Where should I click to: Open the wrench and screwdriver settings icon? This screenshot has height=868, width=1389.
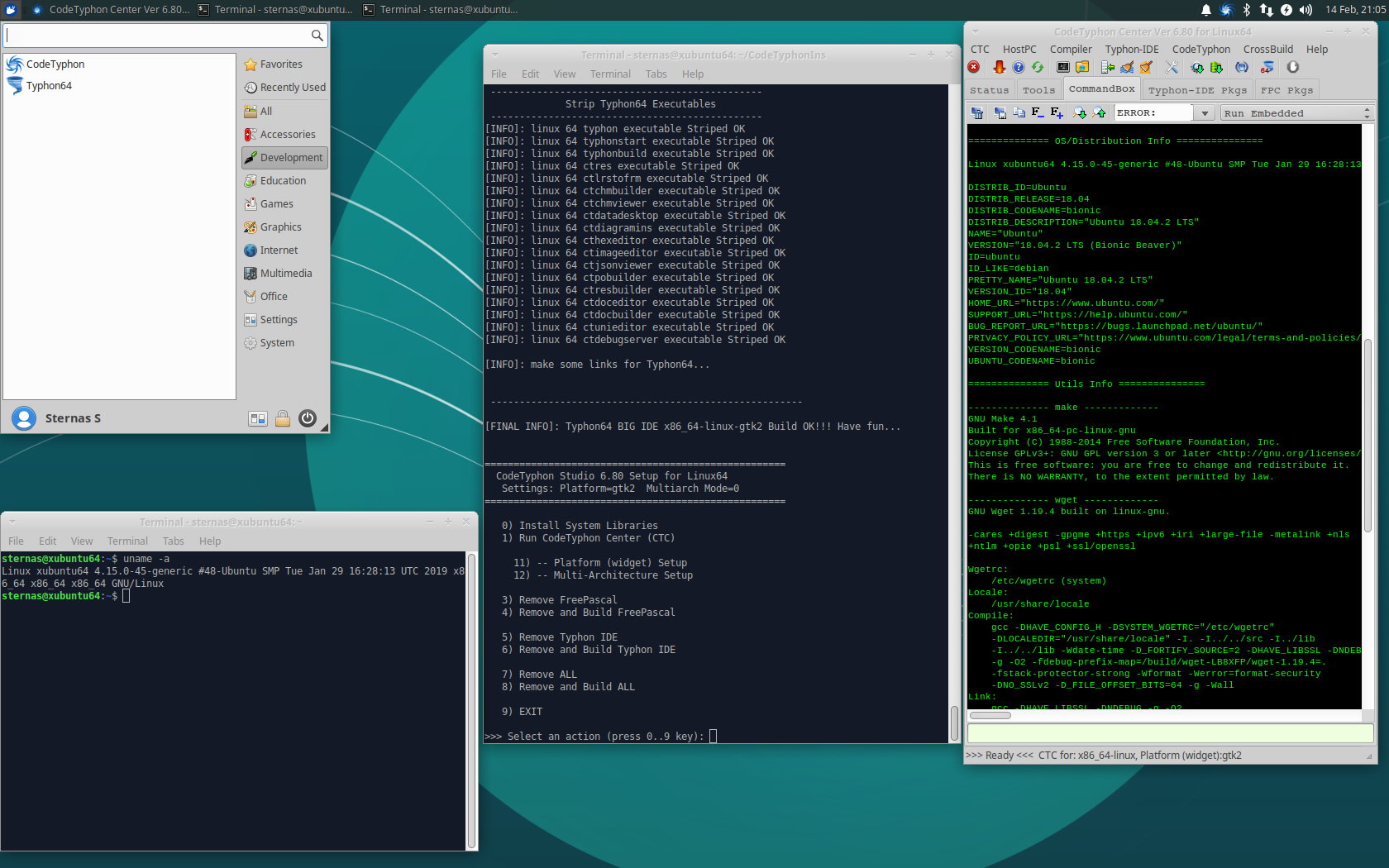click(x=1172, y=67)
